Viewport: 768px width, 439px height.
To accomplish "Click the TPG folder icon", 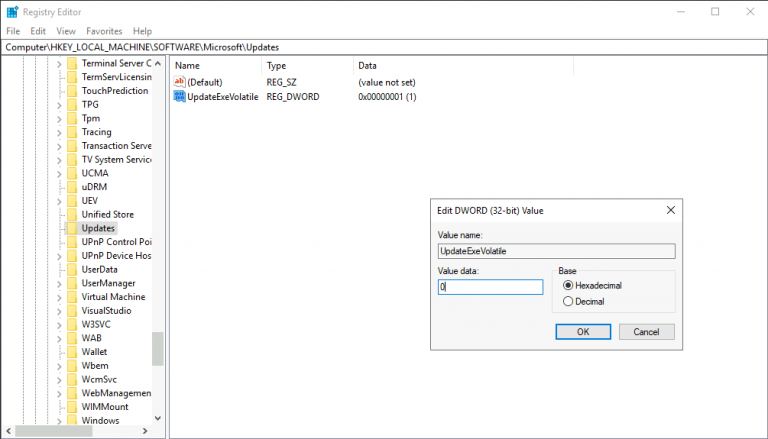I will click(72, 104).
